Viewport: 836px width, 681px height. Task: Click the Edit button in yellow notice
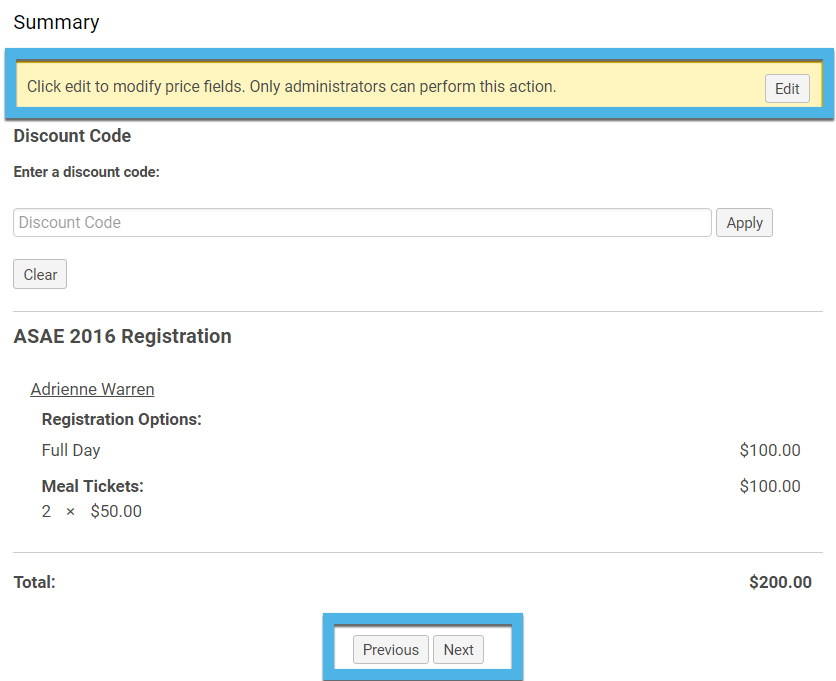[787, 89]
